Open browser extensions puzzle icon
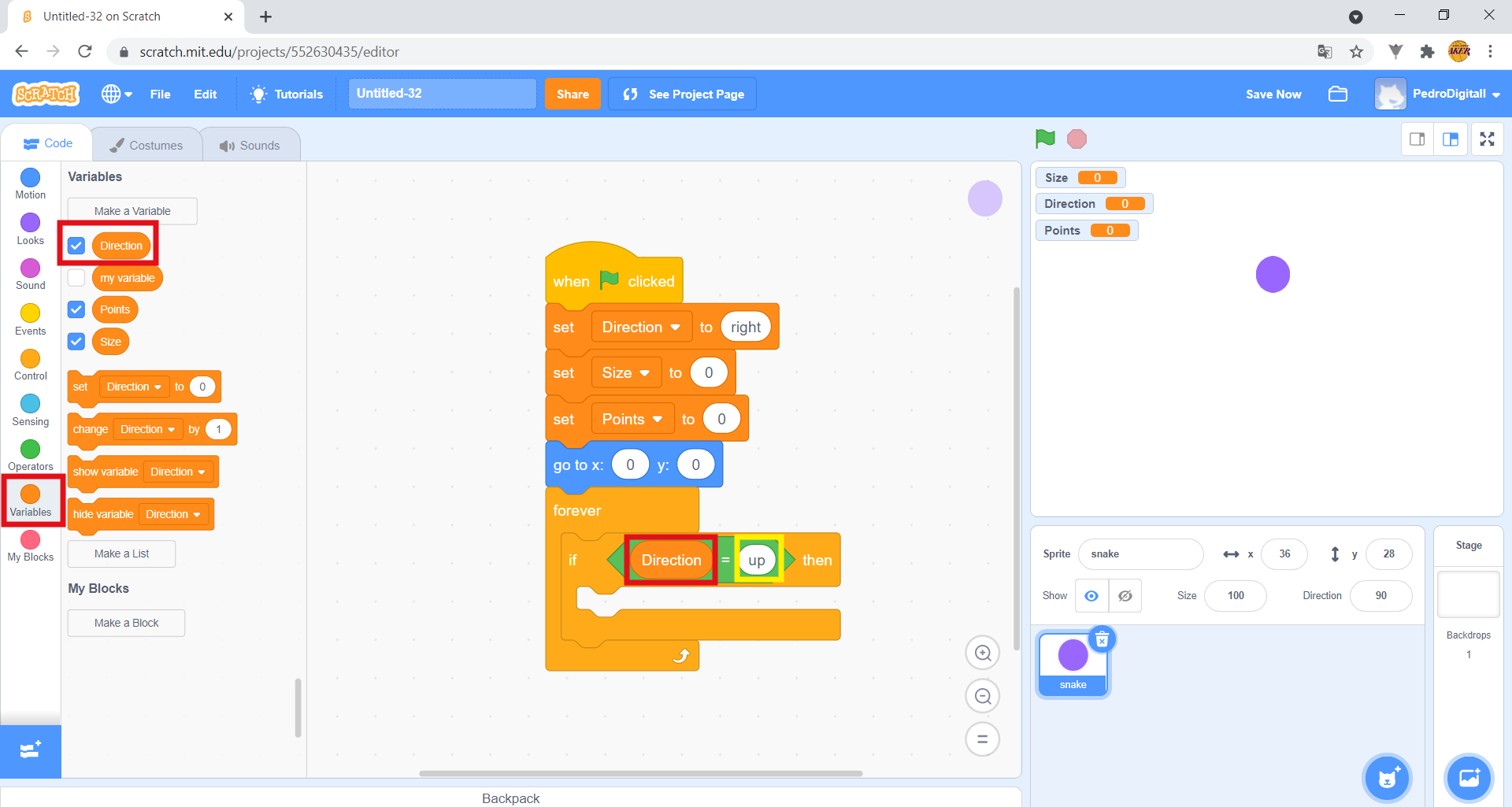This screenshot has width=1512, height=807. coord(1427,52)
